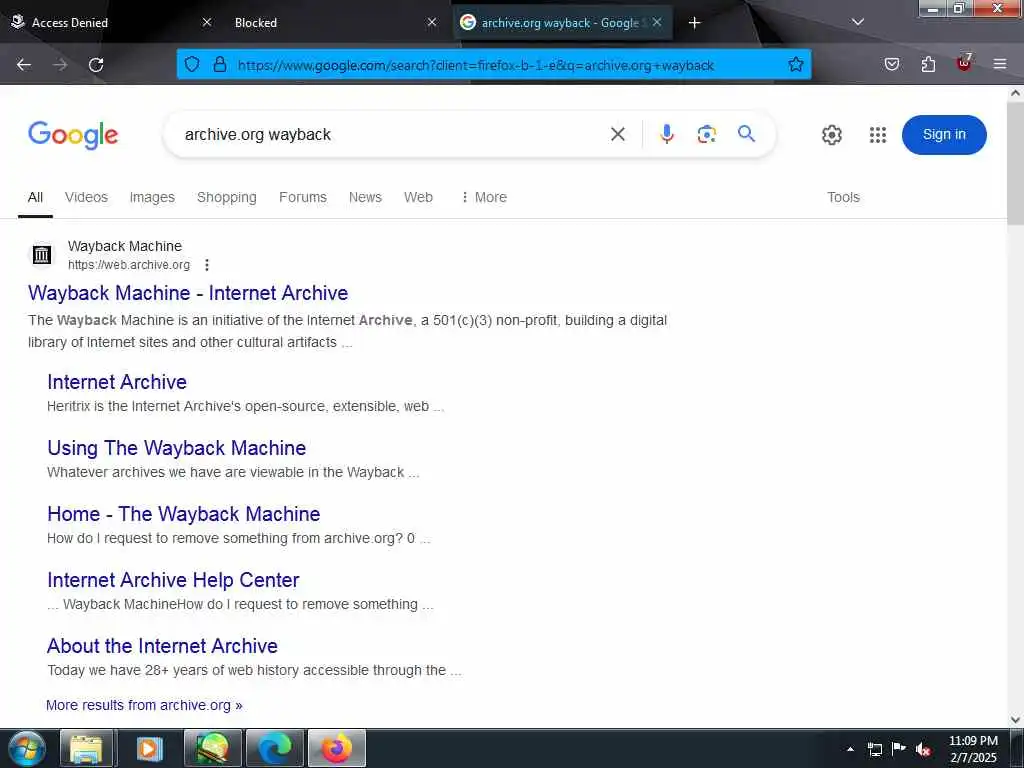Clear the Google search box text
Screen dimensions: 1024x768
618,134
